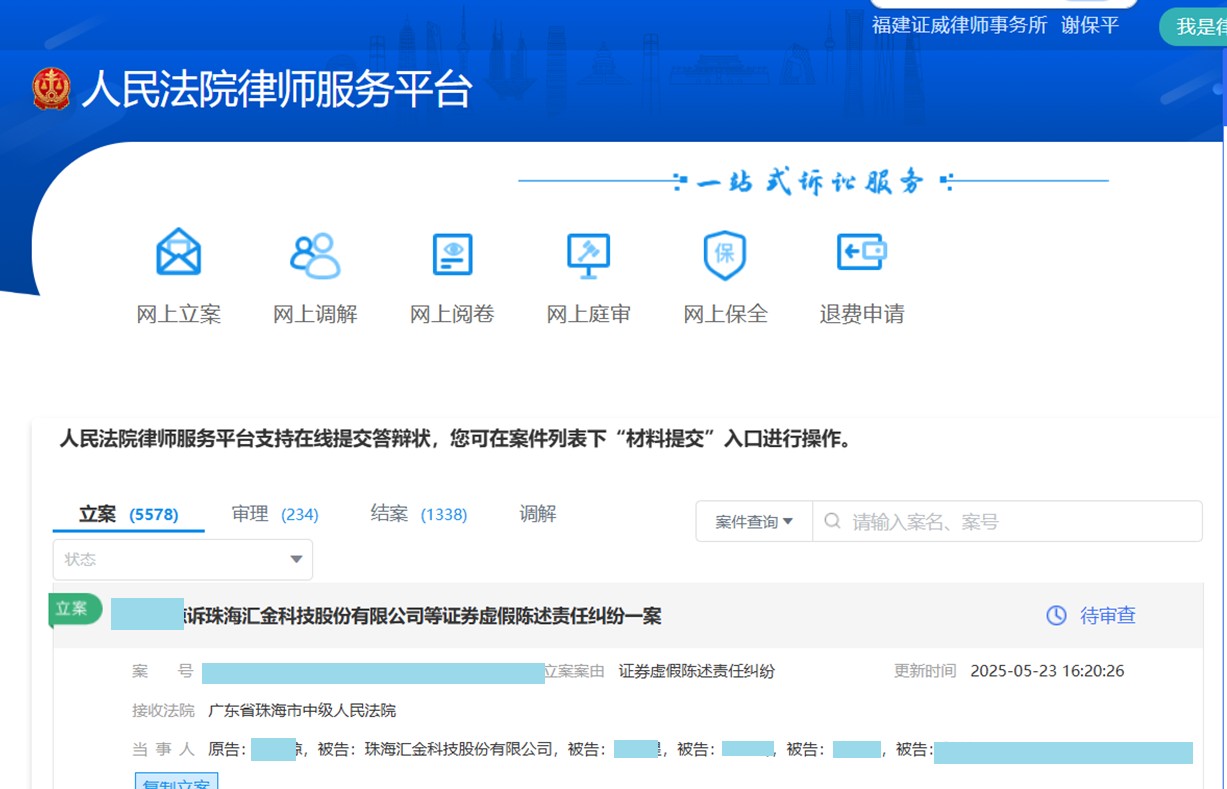Open the 网上庭审 gavel screen icon
This screenshot has height=789, width=1227.
click(x=588, y=255)
